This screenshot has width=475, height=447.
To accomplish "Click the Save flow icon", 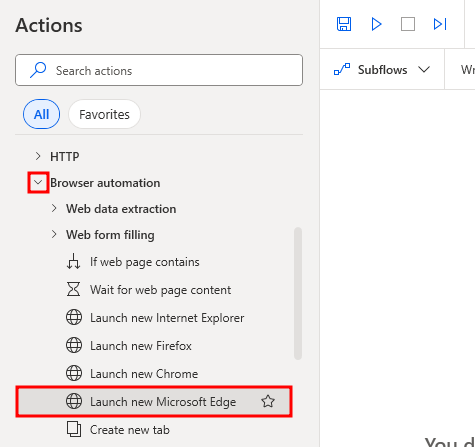I will 344,24.
